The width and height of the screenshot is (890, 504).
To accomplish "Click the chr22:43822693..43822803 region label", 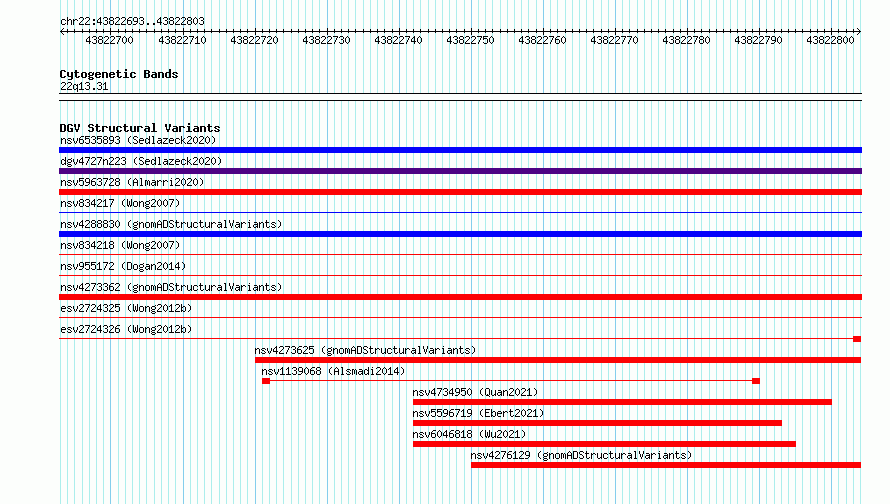I will tap(132, 21).
